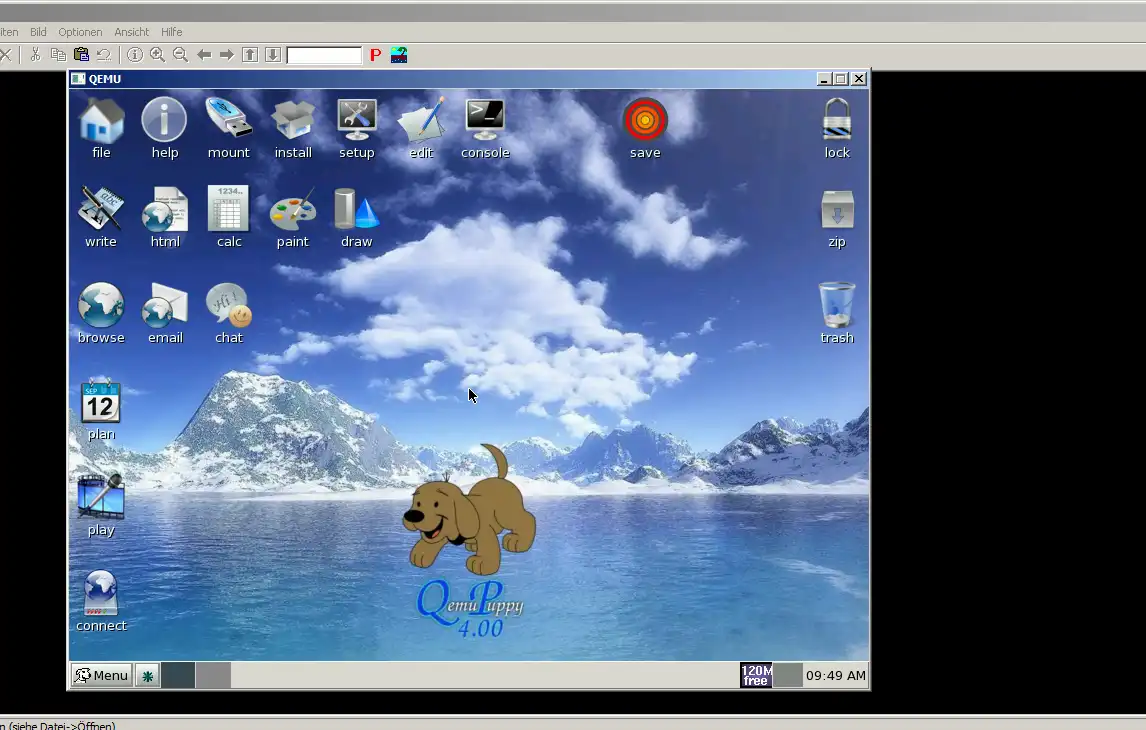Click the empty toolbar text field
The height and width of the screenshot is (730, 1146).
click(324, 56)
